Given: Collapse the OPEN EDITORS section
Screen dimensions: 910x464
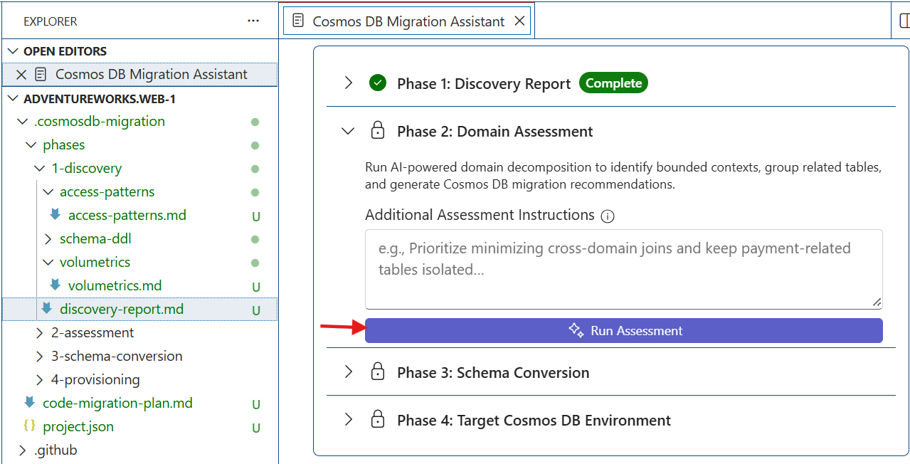Looking at the screenshot, I should [x=13, y=51].
